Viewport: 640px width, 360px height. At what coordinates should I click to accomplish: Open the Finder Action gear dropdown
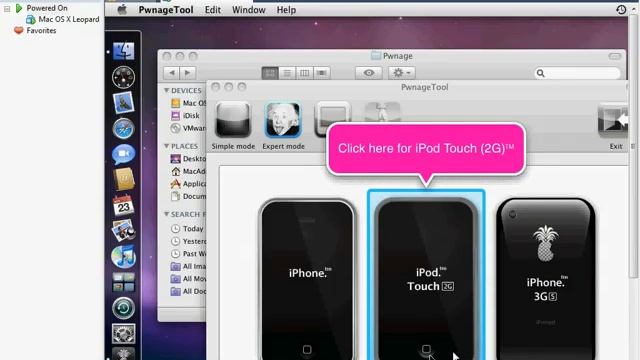tap(402, 73)
